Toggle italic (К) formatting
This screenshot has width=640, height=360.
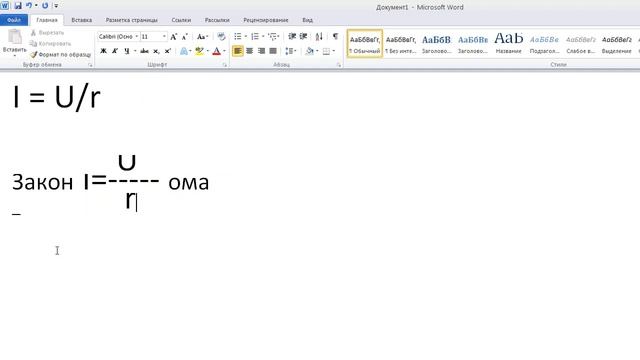115,51
